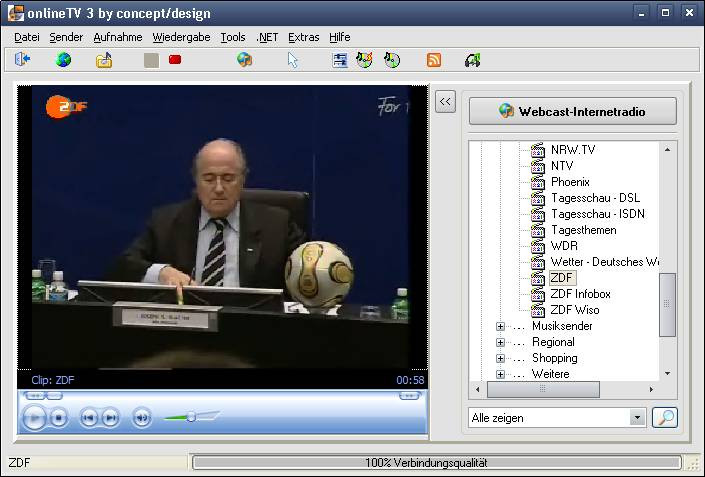Click the green headphones toolbar icon
The height and width of the screenshot is (477, 705).
pos(473,60)
